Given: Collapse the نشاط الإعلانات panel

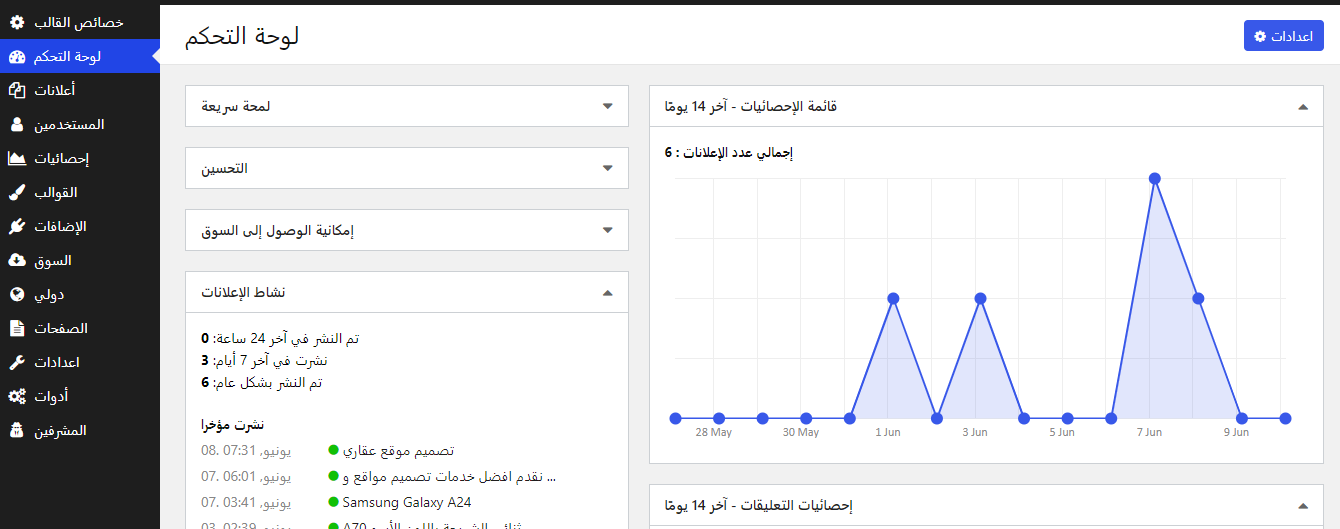Looking at the screenshot, I should click(607, 292).
